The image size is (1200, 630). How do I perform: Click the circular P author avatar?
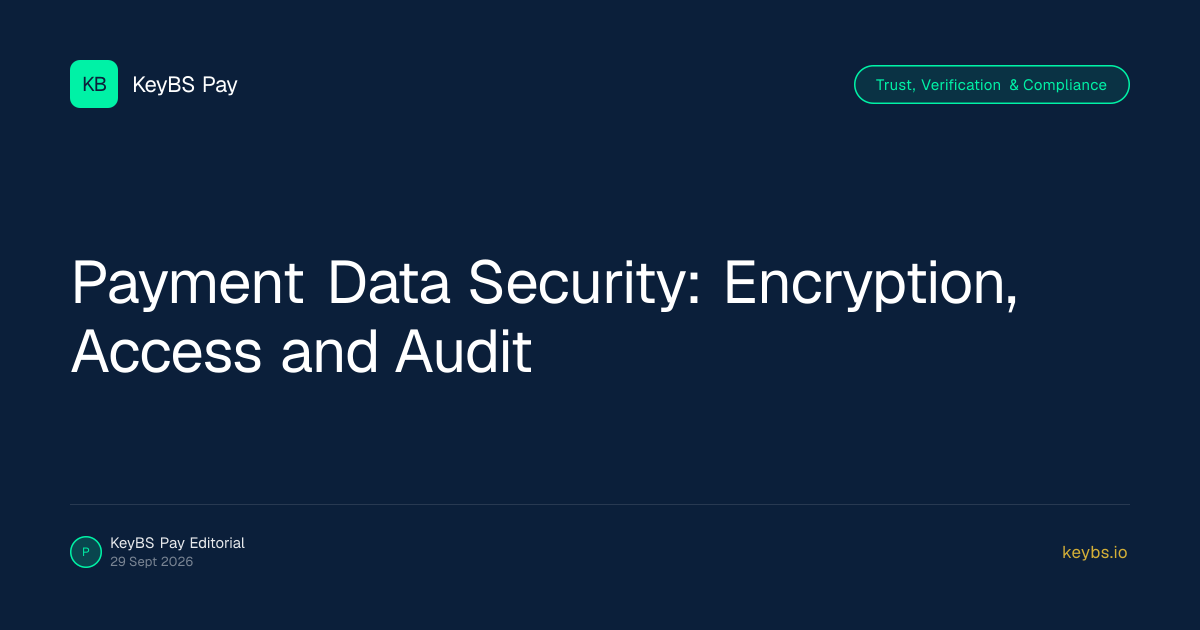86,552
